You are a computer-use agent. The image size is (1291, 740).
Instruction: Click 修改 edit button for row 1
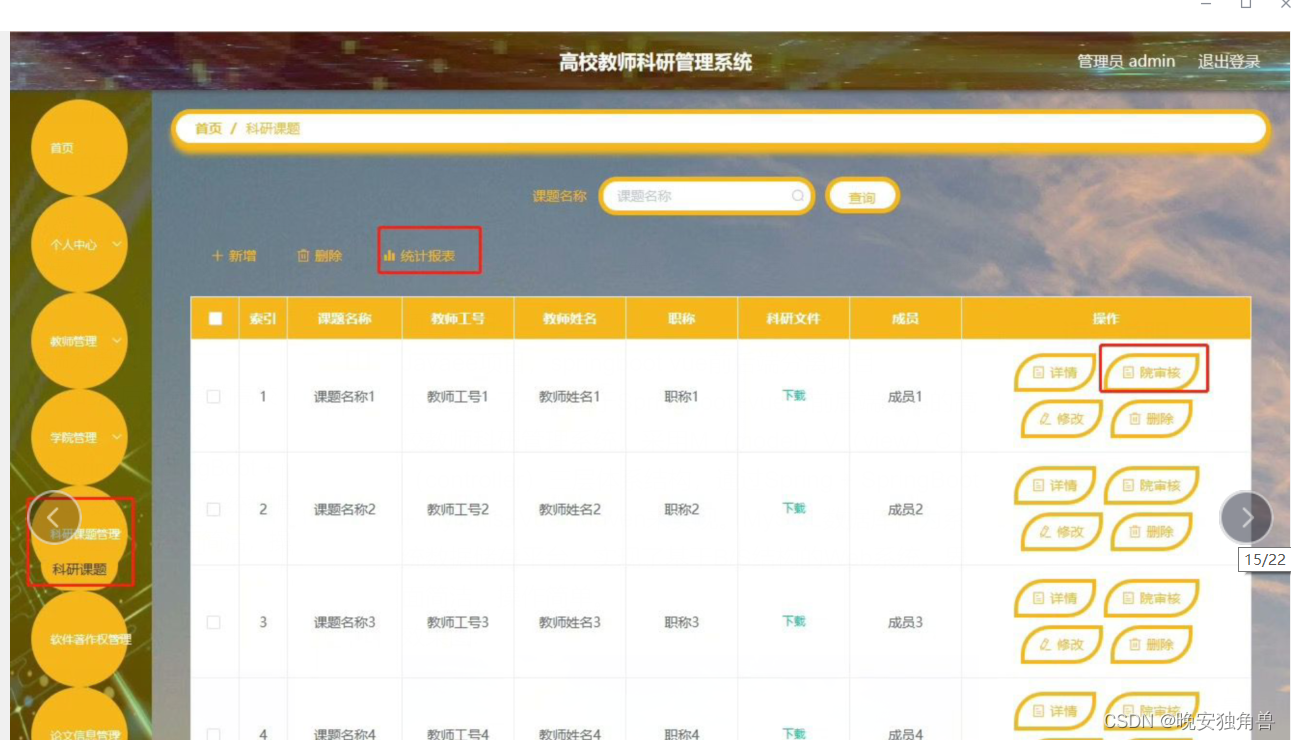click(x=1061, y=419)
